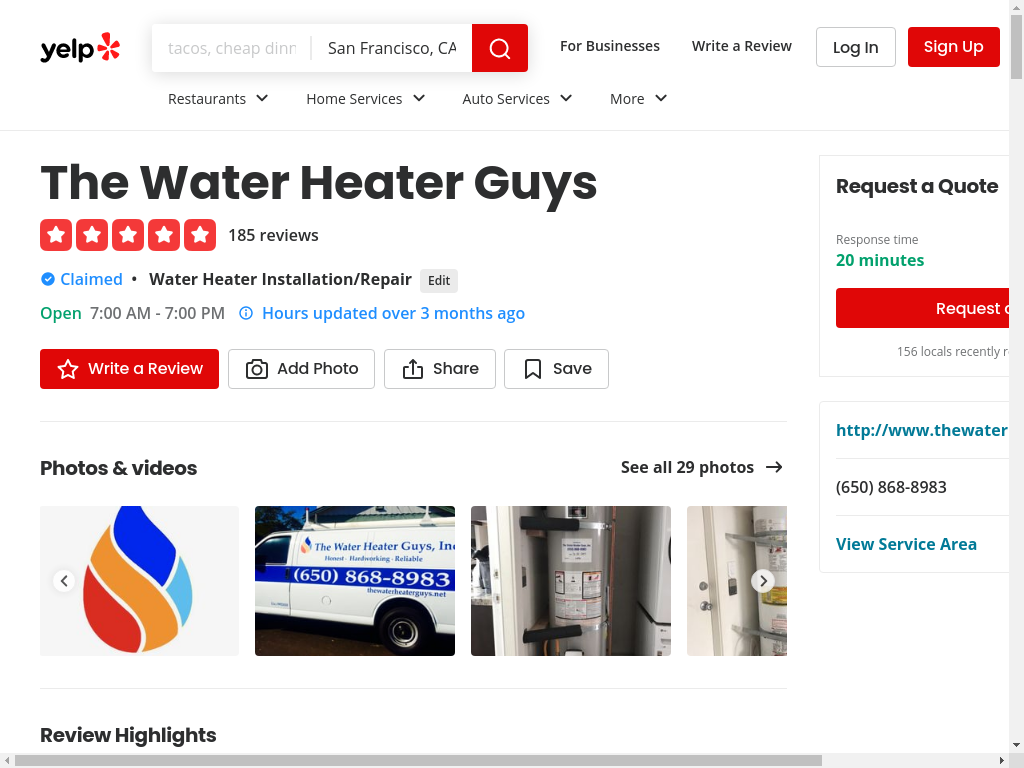Click the search terms input field
Image resolution: width=1024 pixels, height=768 pixels.
232,48
